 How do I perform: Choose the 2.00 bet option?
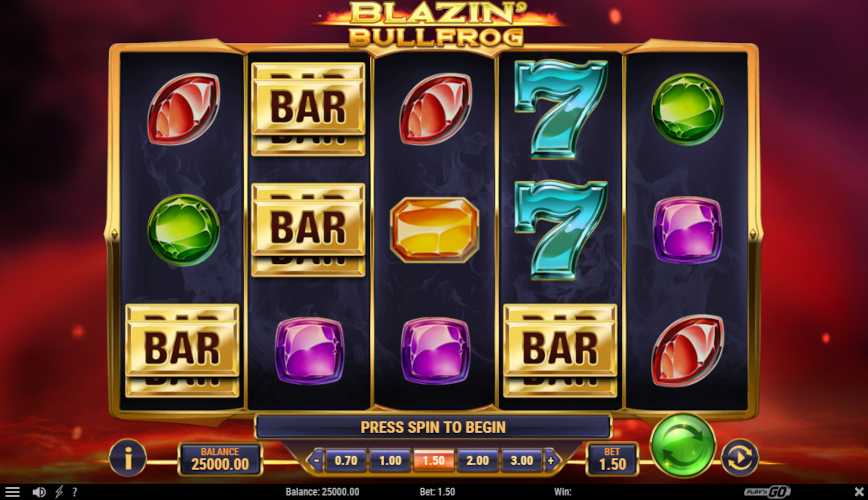pyautogui.click(x=477, y=460)
